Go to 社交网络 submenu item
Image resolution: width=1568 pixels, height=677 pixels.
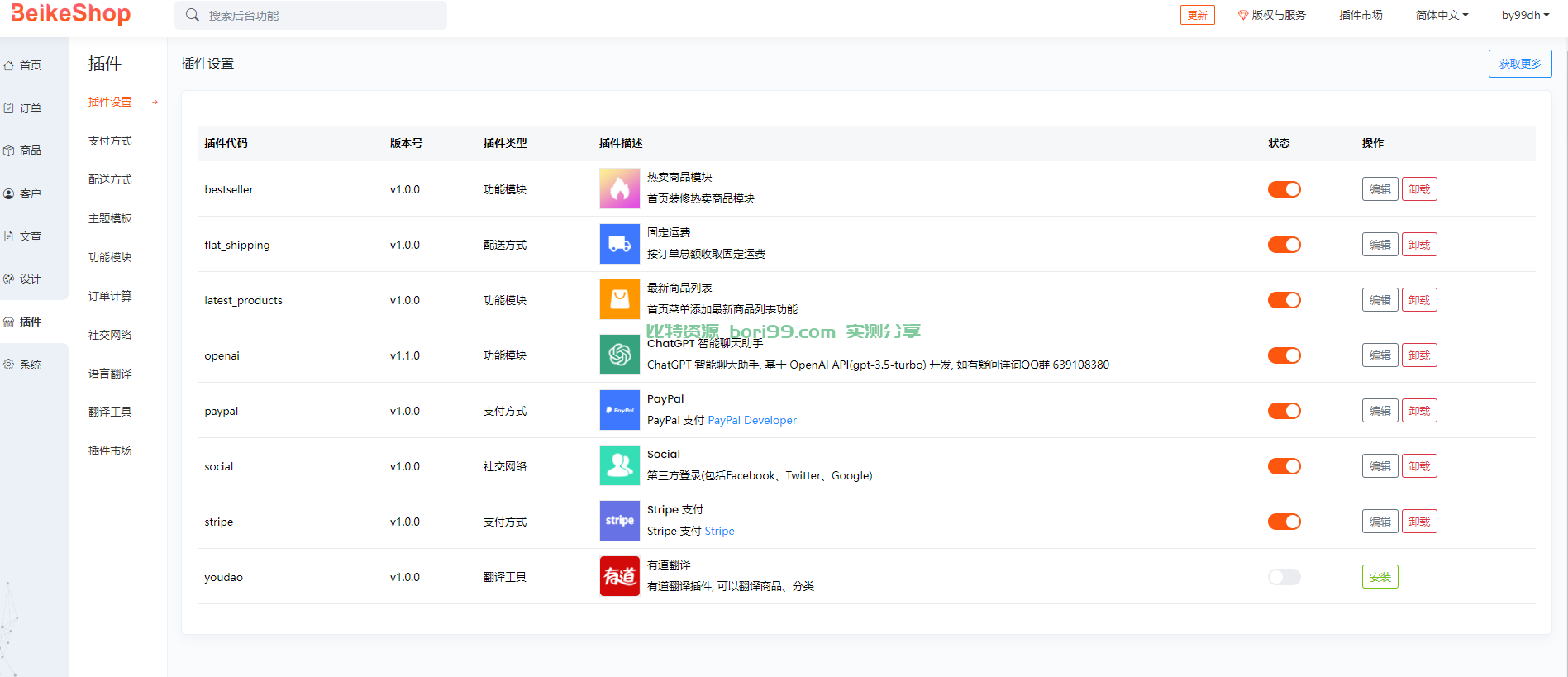(110, 336)
